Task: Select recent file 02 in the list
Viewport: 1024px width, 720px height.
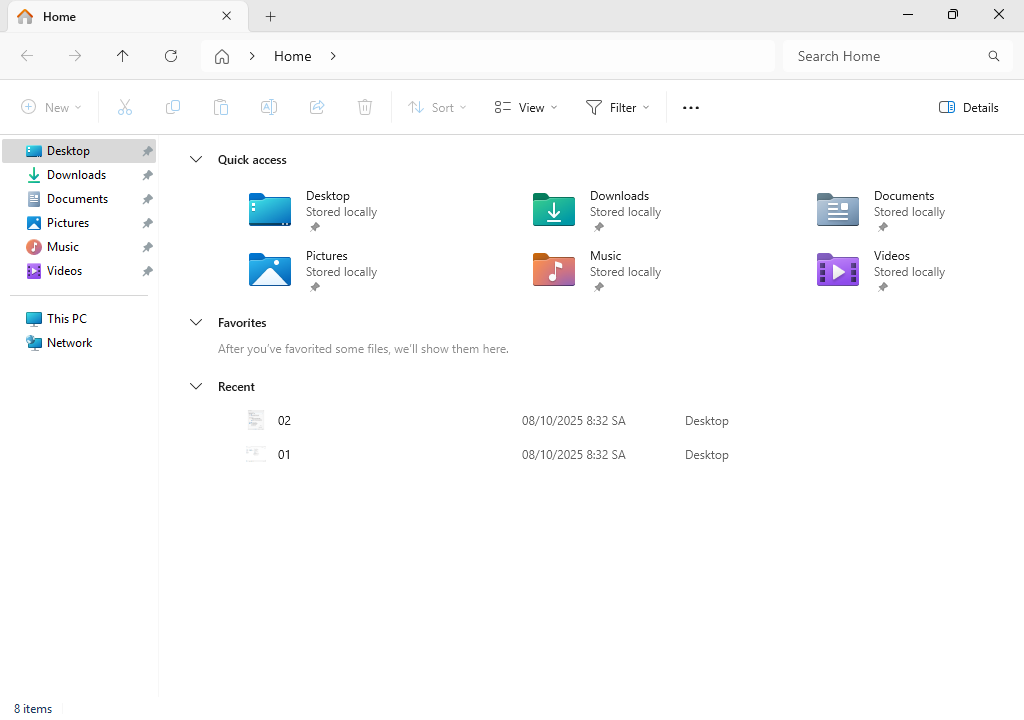Action: click(285, 421)
